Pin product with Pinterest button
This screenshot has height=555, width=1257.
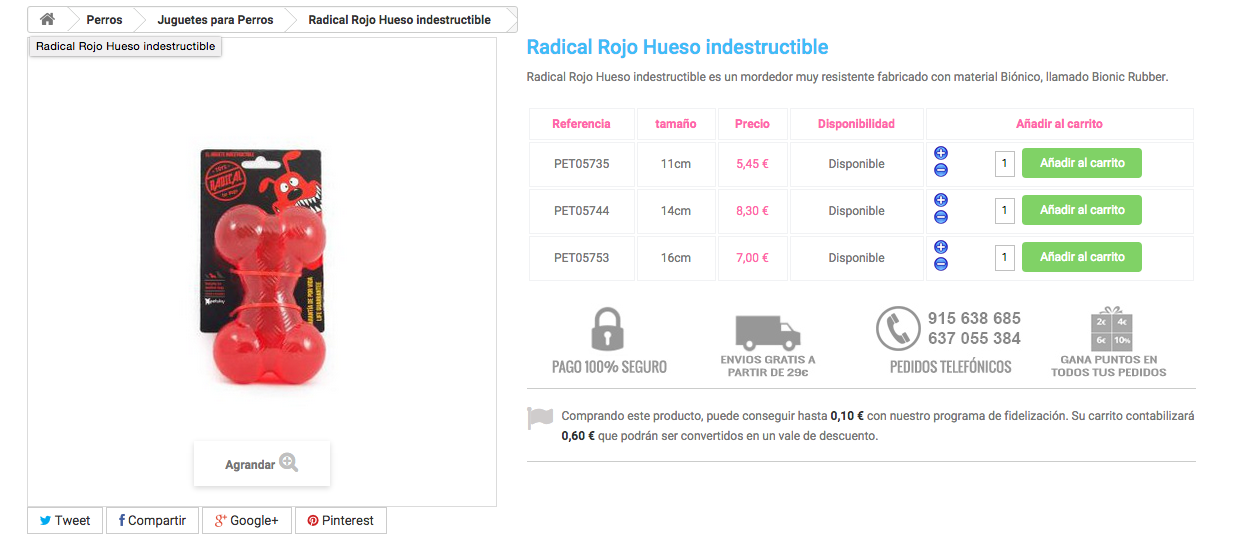coord(340,521)
